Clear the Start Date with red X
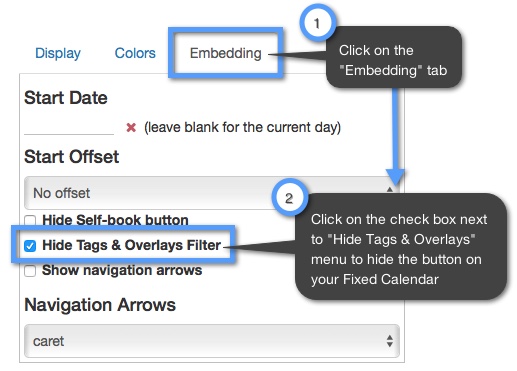This screenshot has height=371, width=517. (x=131, y=127)
